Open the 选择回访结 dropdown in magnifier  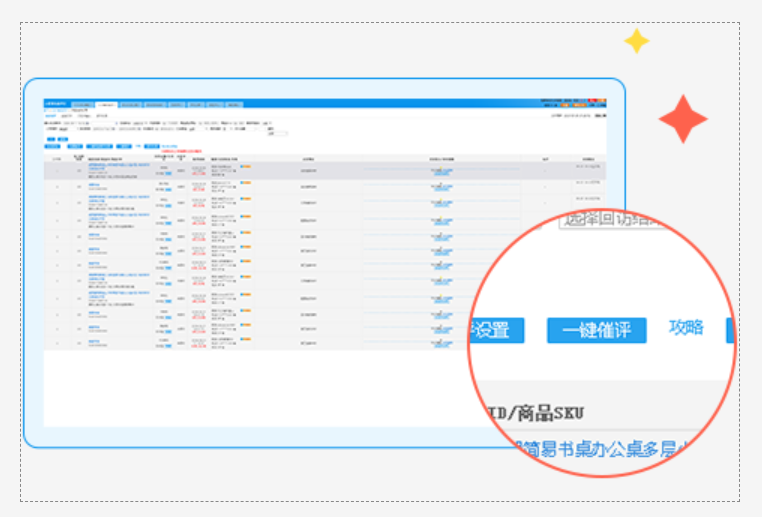(612, 221)
